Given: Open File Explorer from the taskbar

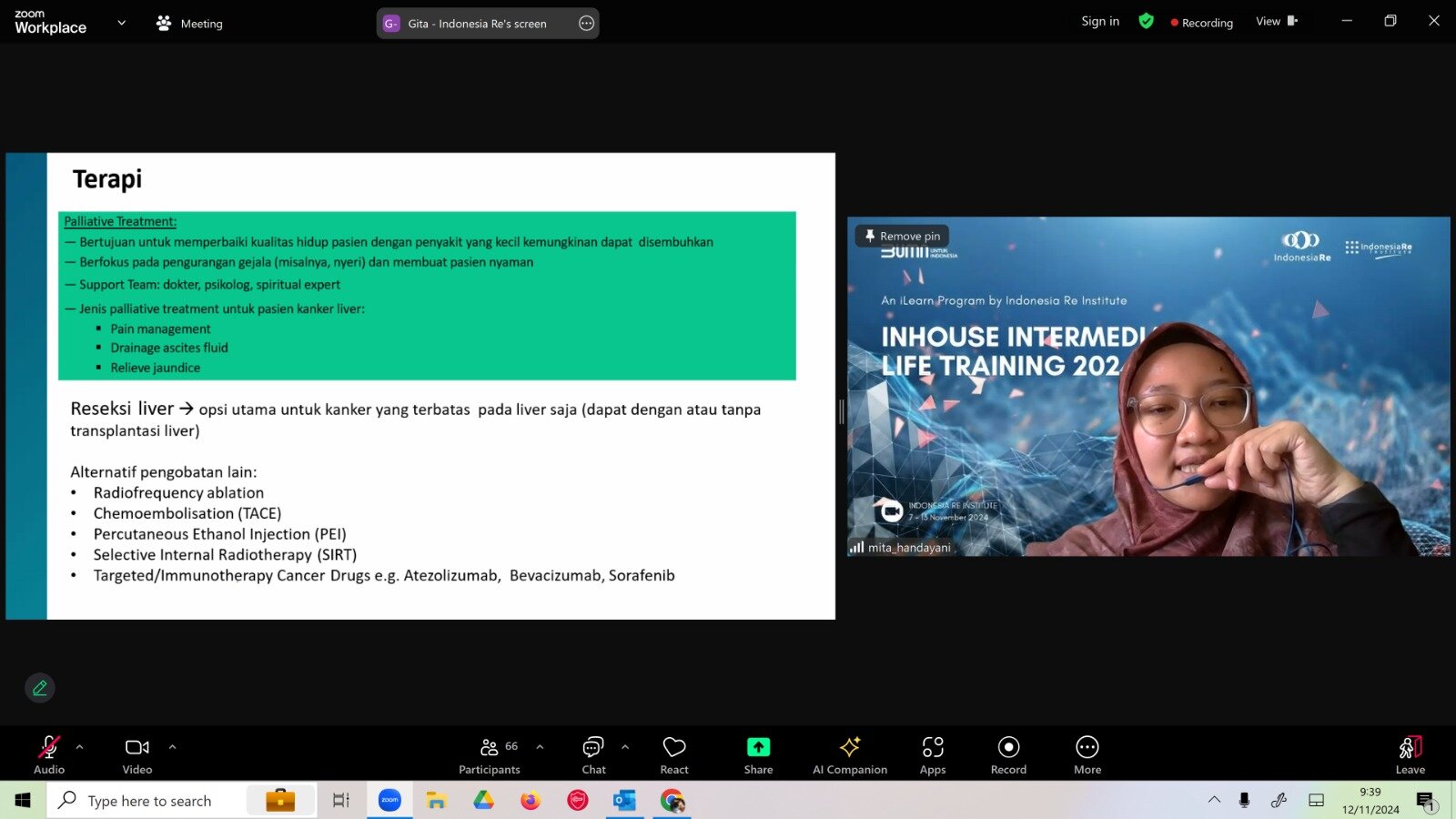Looking at the screenshot, I should [437, 801].
